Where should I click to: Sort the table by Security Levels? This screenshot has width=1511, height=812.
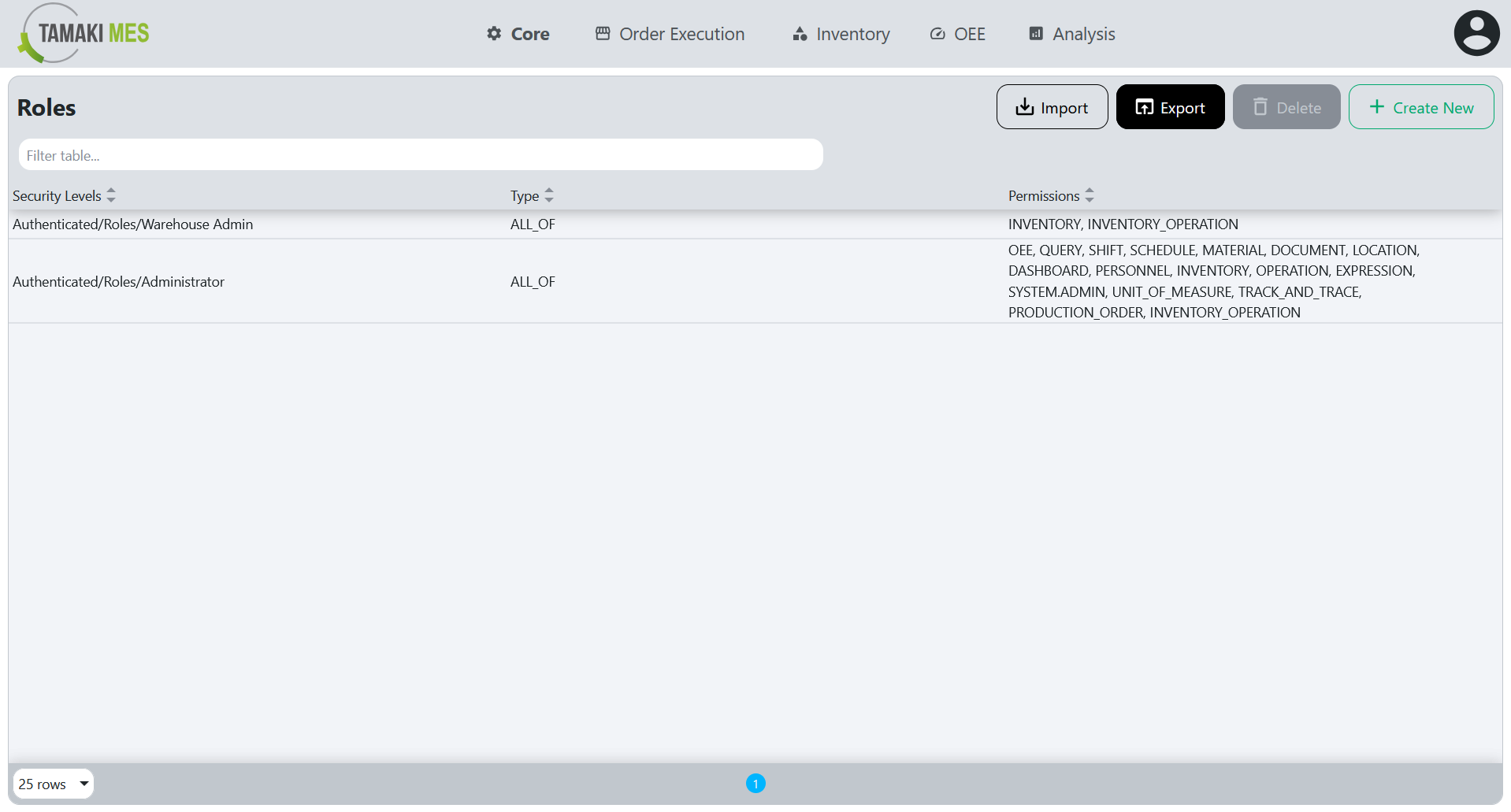(x=110, y=195)
